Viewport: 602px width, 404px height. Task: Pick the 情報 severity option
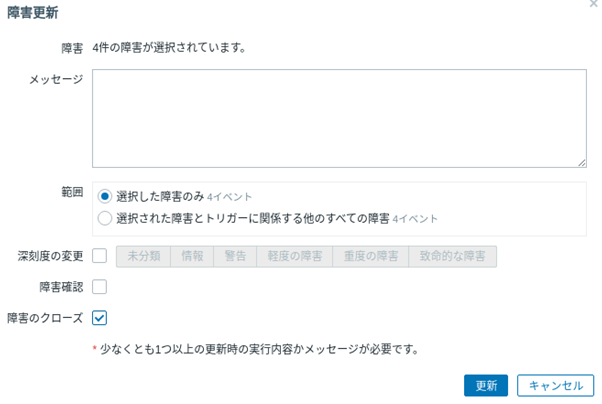(192, 256)
